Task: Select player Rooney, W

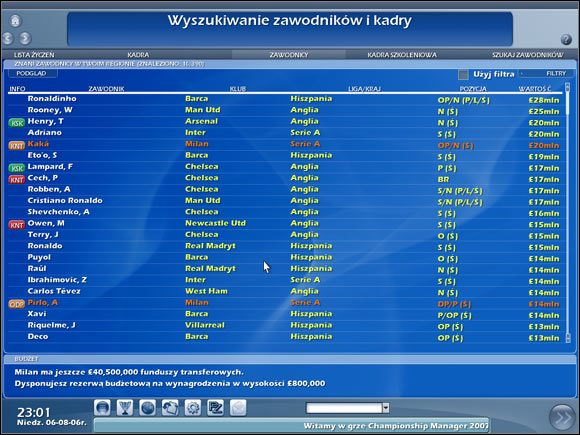Action: 50,110
